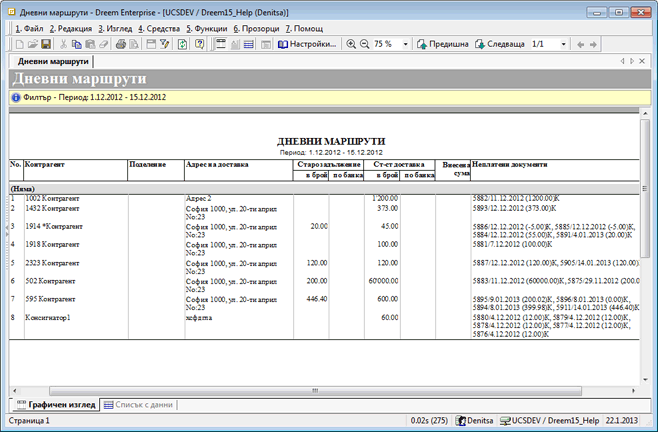Print the report via printer icon
Image resolution: width=658 pixels, height=432 pixels.
point(121,44)
